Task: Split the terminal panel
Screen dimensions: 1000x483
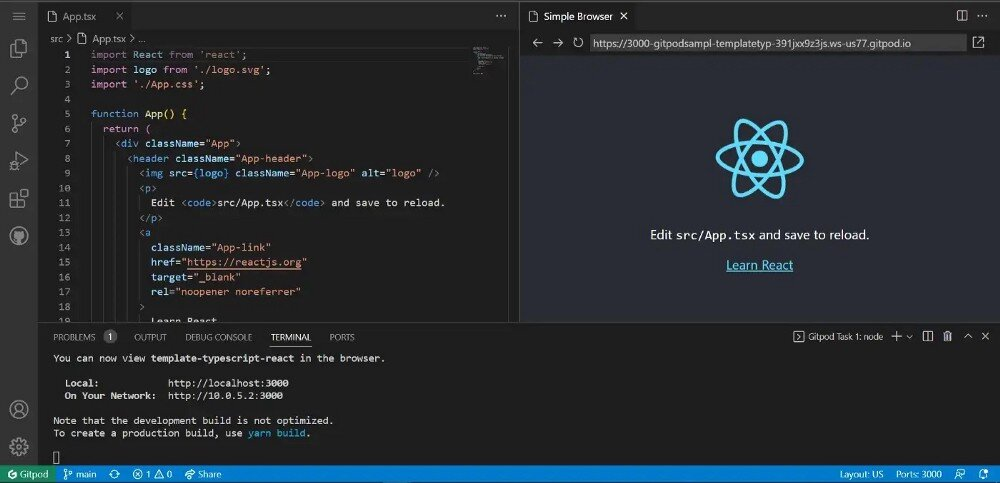Action: (x=928, y=337)
